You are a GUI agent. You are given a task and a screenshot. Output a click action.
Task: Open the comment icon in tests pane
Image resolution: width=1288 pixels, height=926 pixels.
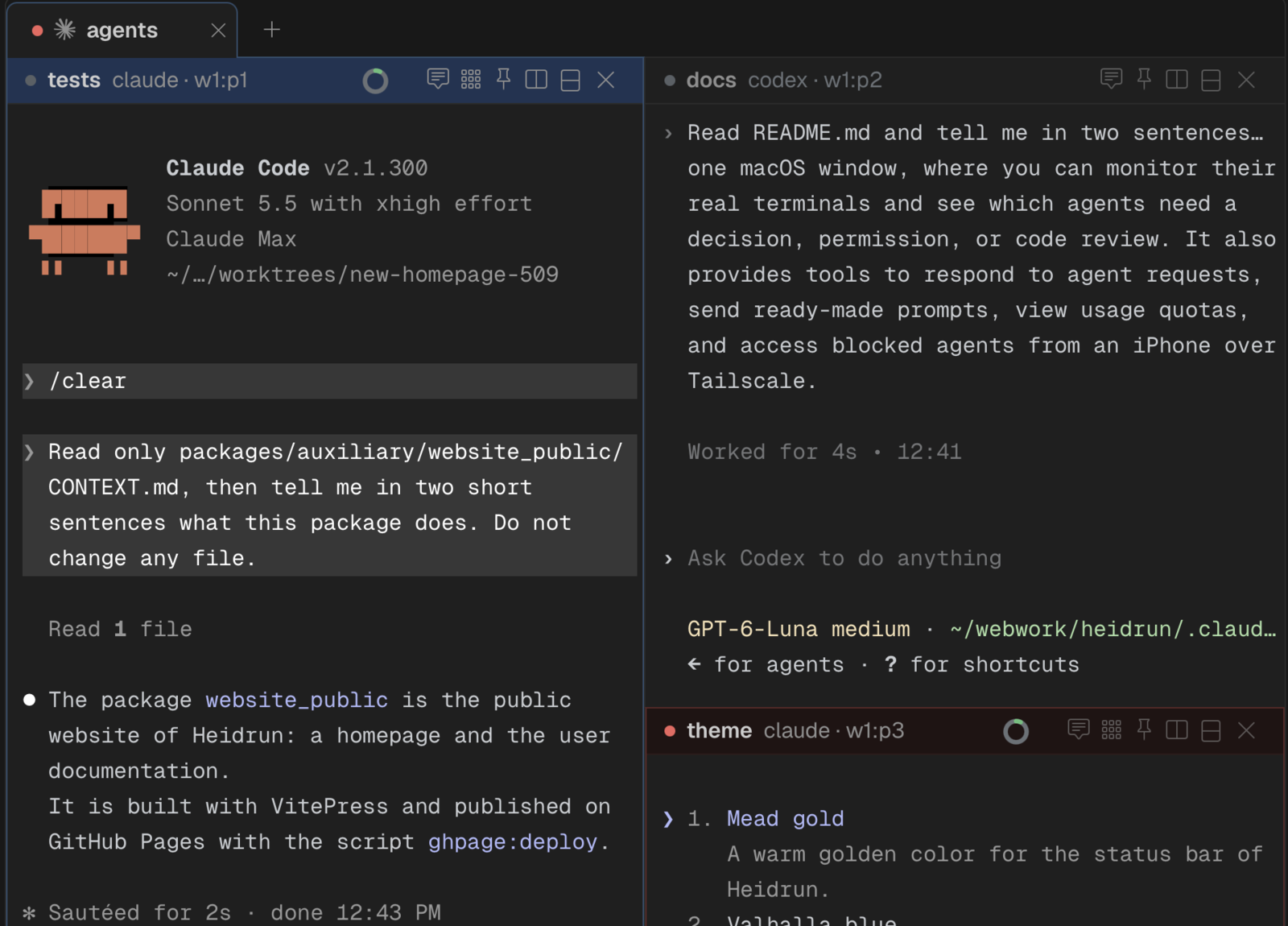tap(438, 79)
